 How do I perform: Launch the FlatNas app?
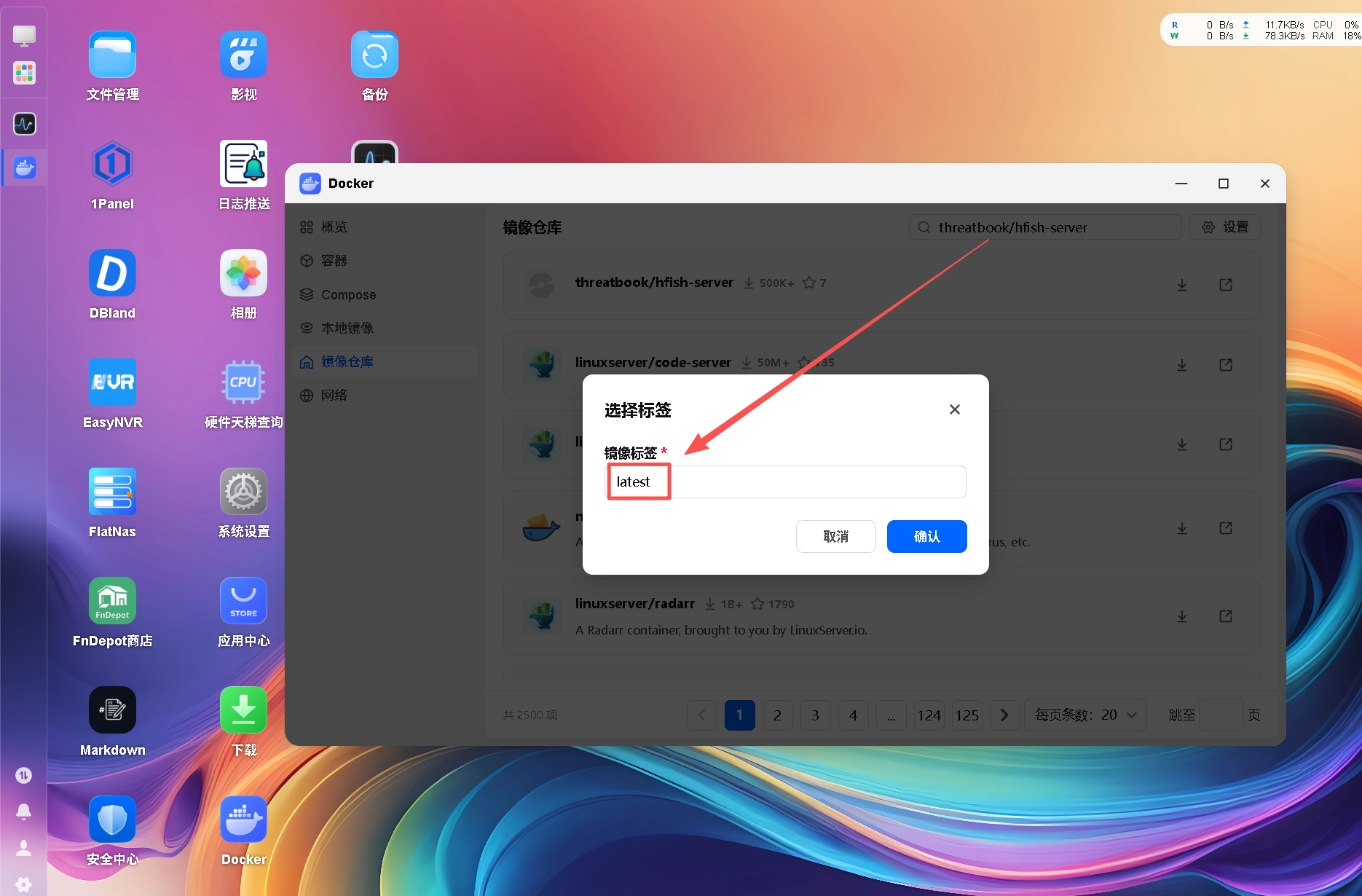pyautogui.click(x=112, y=492)
